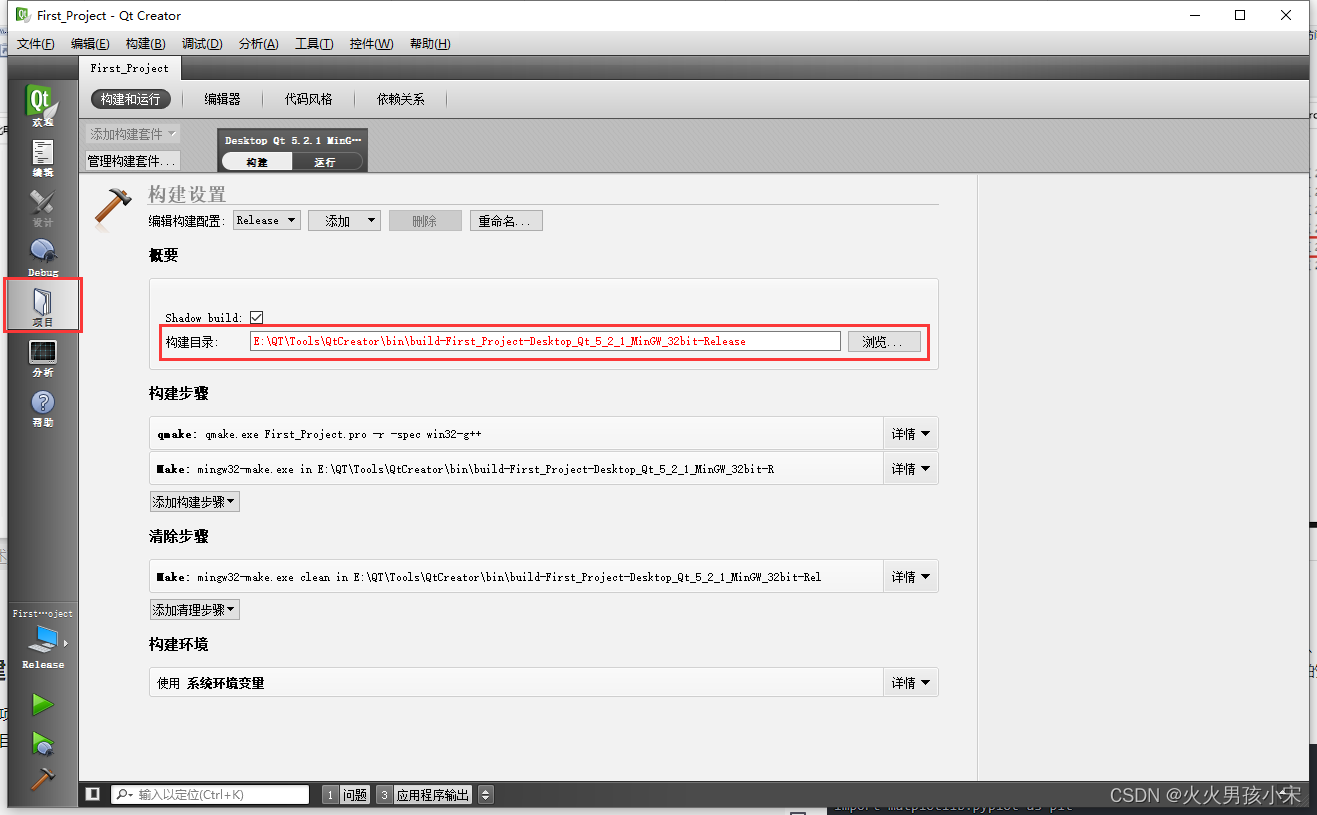
Task: Open the Analyze menu
Action: [x=258, y=44]
